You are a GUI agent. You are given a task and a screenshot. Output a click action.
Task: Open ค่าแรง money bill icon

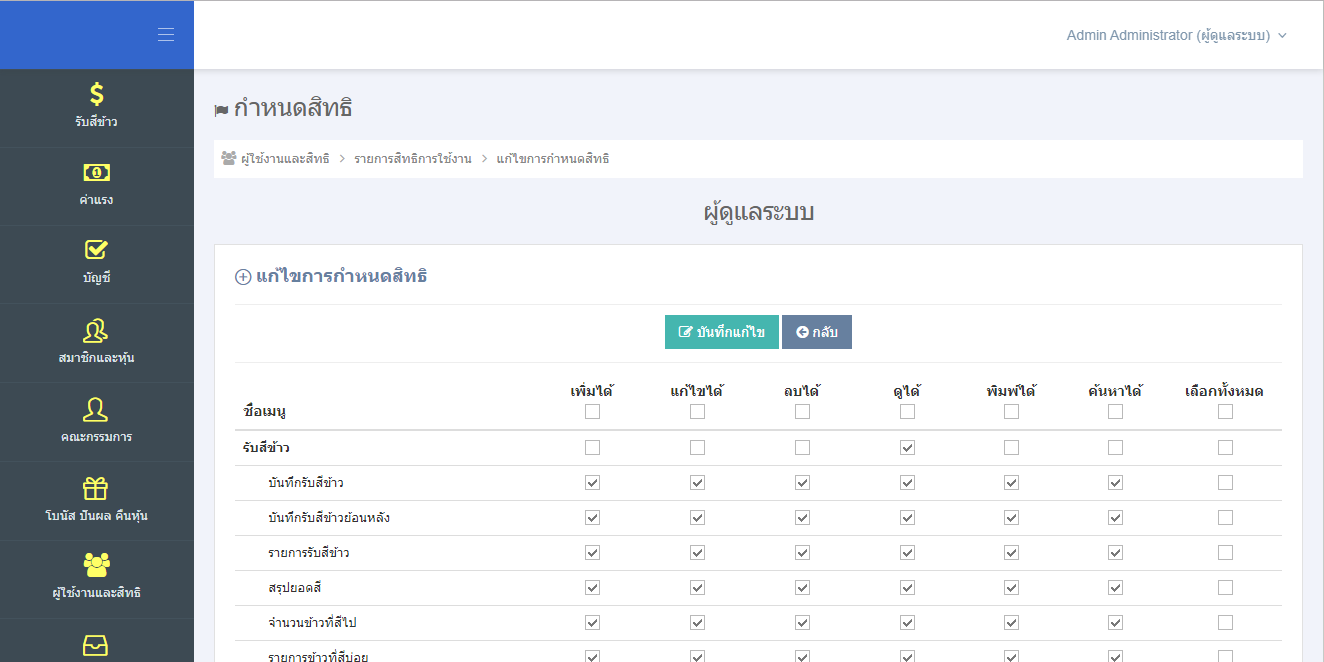point(97,172)
